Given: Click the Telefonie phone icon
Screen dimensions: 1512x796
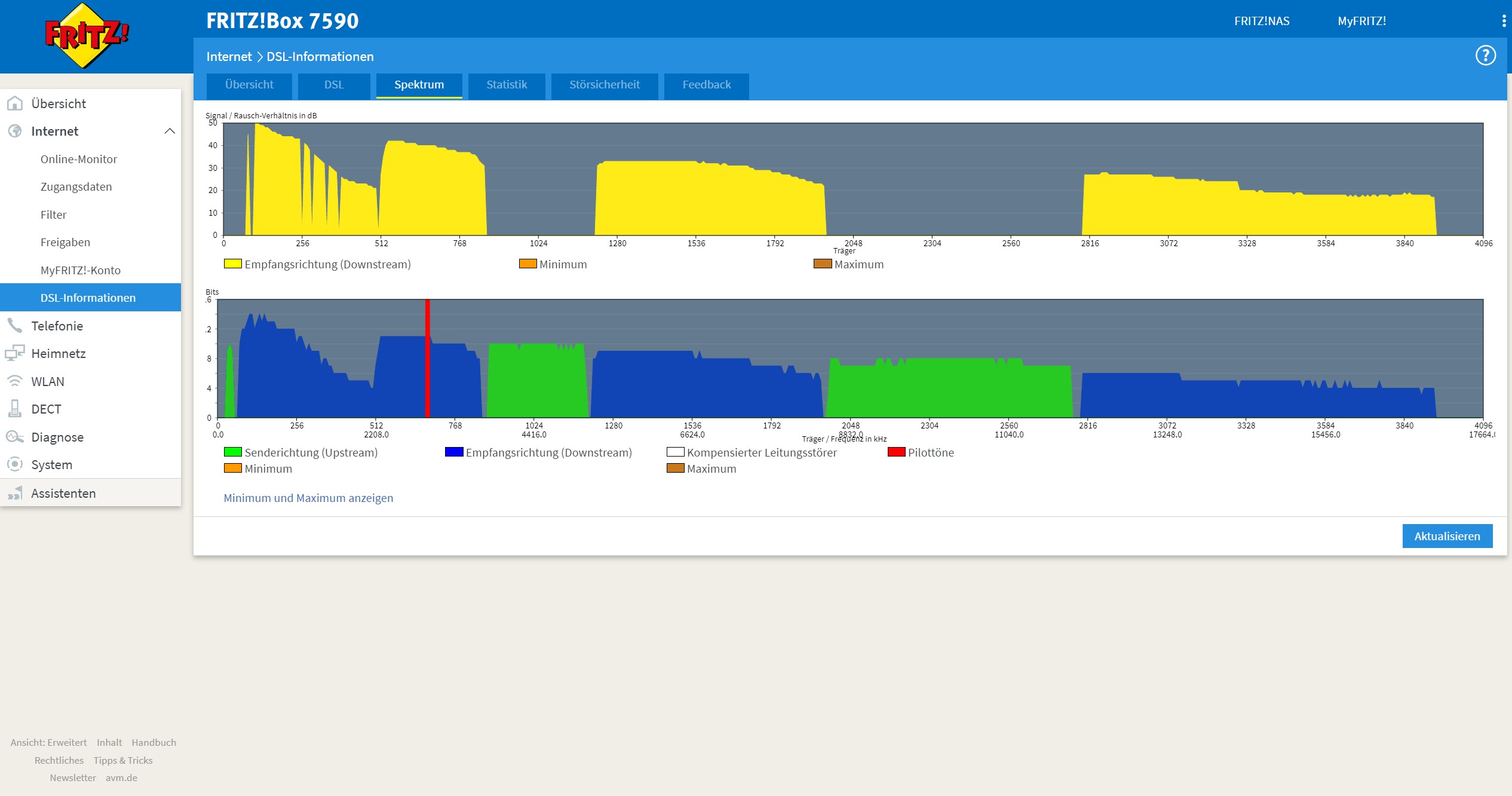Looking at the screenshot, I should pos(14,326).
